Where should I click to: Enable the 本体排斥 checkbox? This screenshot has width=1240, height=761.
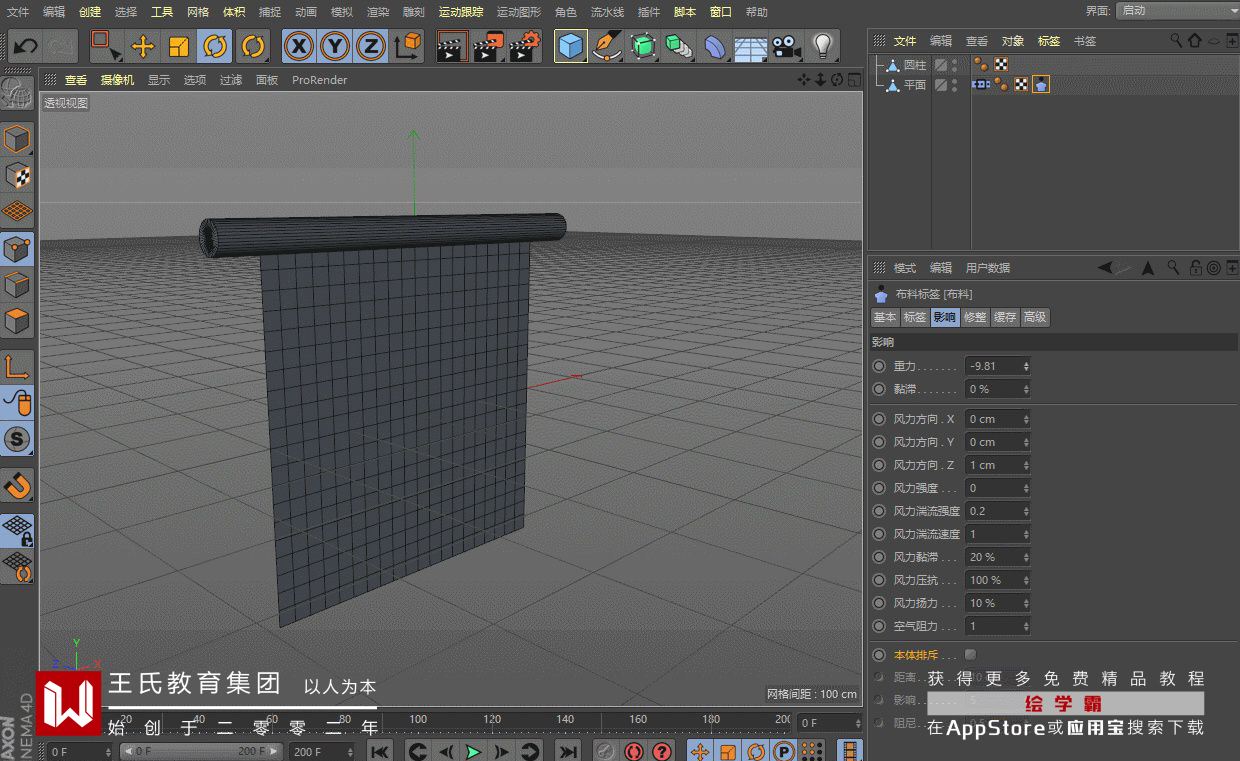tap(970, 655)
